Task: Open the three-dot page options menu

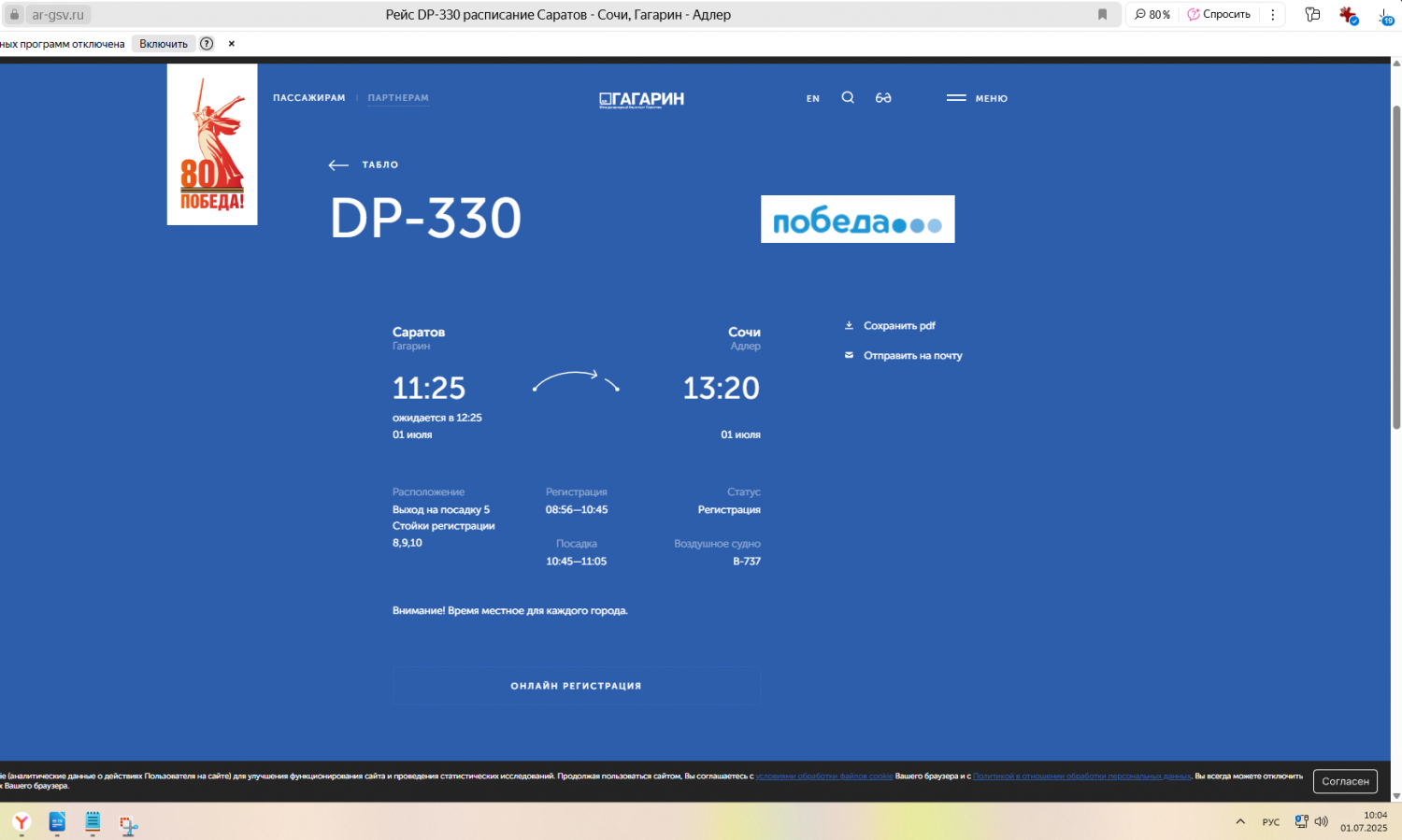Action: (1273, 15)
